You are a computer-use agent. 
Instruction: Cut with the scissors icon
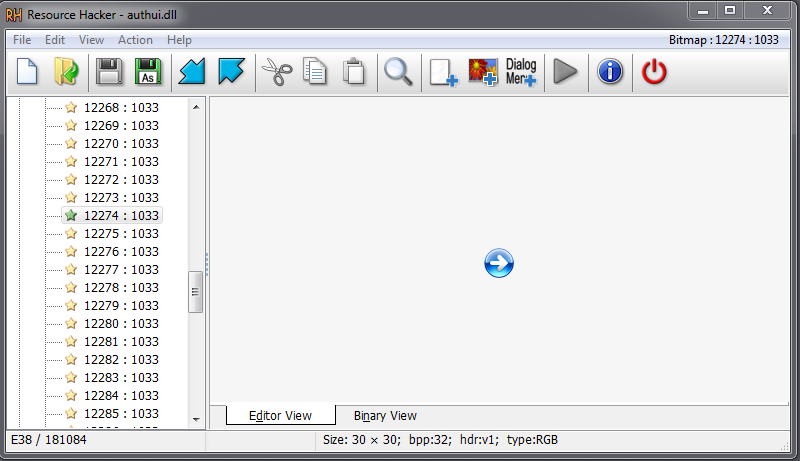(277, 71)
